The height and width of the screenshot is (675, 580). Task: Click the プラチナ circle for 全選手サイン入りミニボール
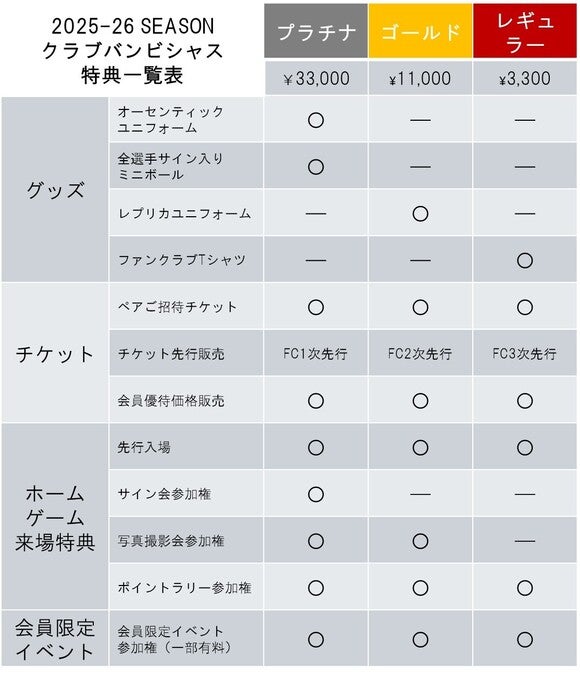(316, 167)
